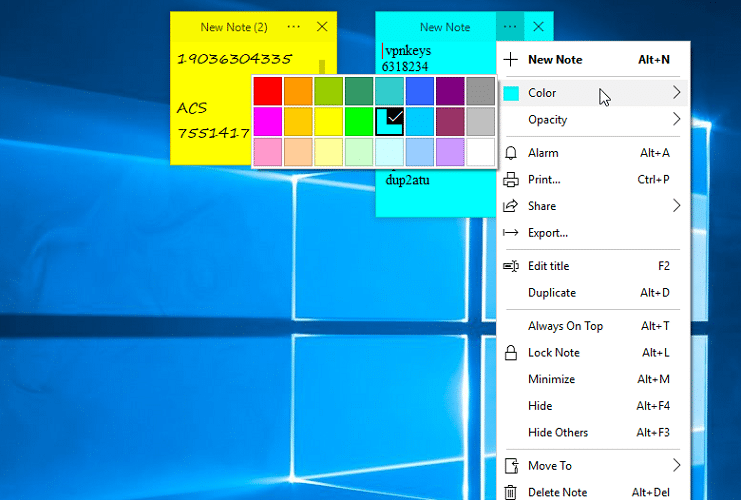Choose the sky blue swatch in middle row
Viewport: 741px width, 500px height.
pos(420,121)
